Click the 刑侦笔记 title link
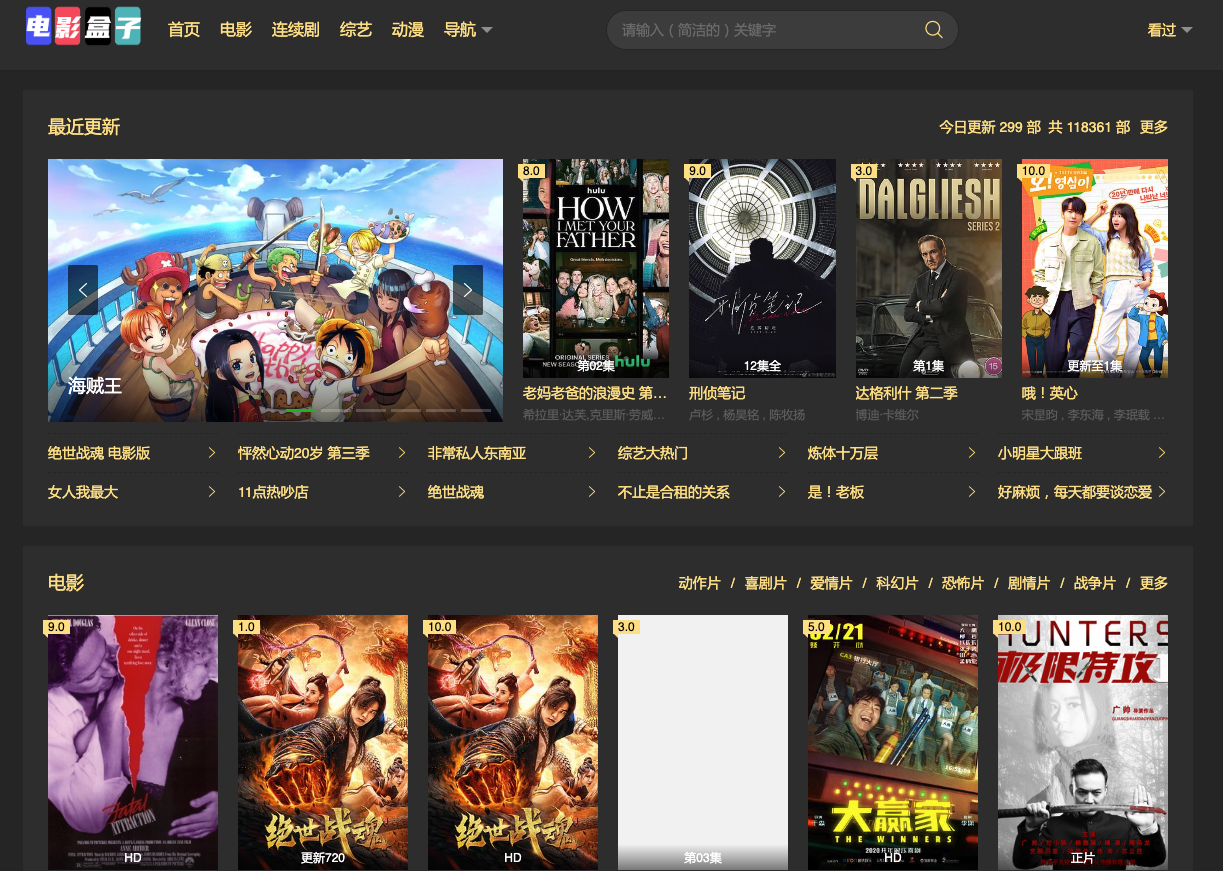Screen dimensions: 1223x871 tap(717, 393)
